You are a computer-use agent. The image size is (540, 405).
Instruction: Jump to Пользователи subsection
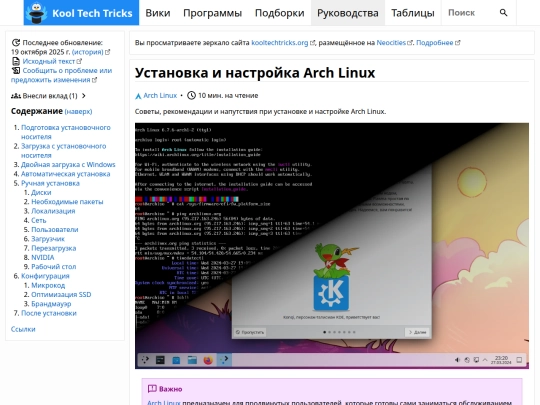point(55,230)
